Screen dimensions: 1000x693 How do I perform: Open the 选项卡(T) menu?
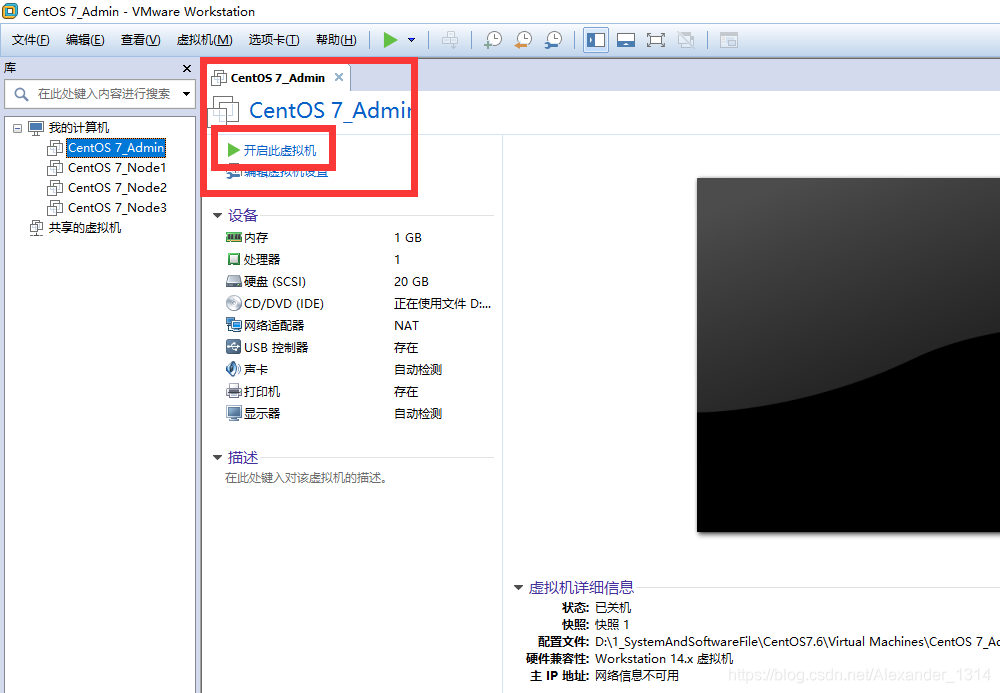pos(274,40)
